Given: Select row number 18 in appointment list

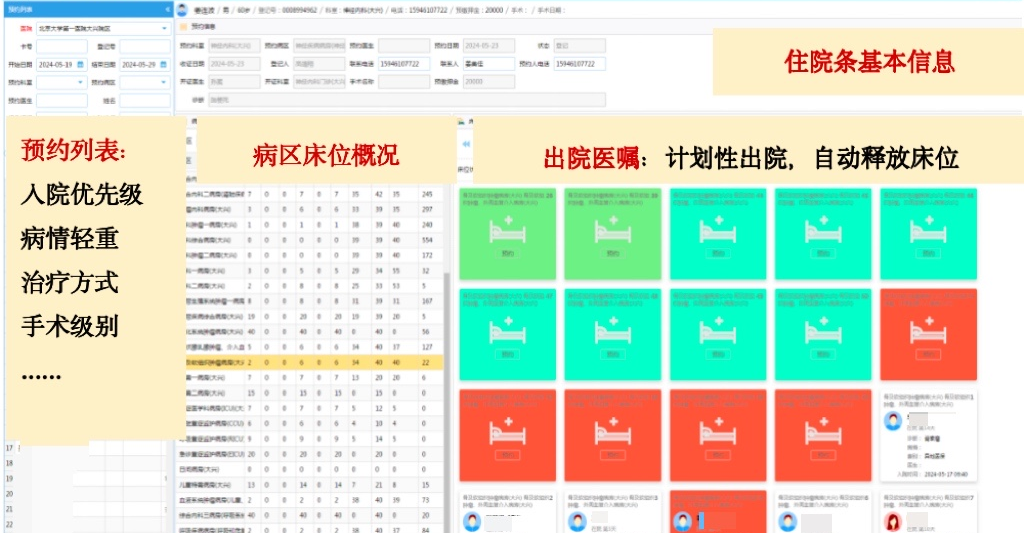Looking at the screenshot, I should click(9, 463).
